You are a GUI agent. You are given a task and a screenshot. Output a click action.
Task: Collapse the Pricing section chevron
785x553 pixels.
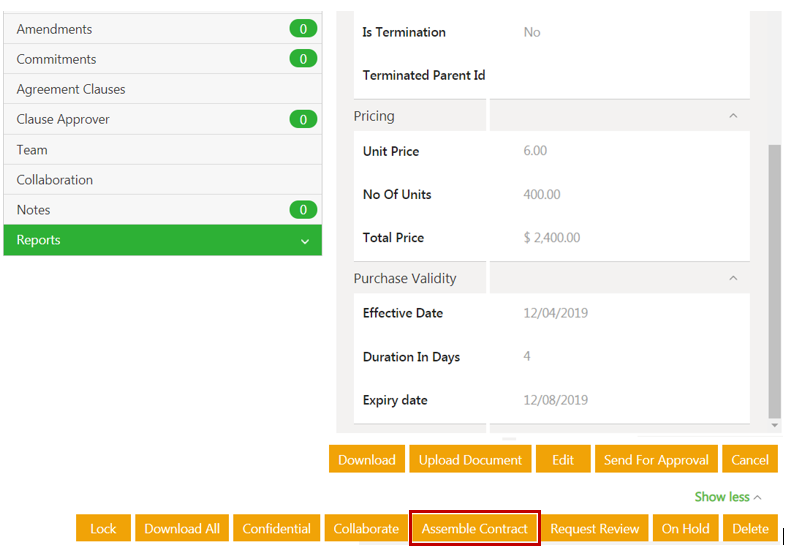point(733,116)
